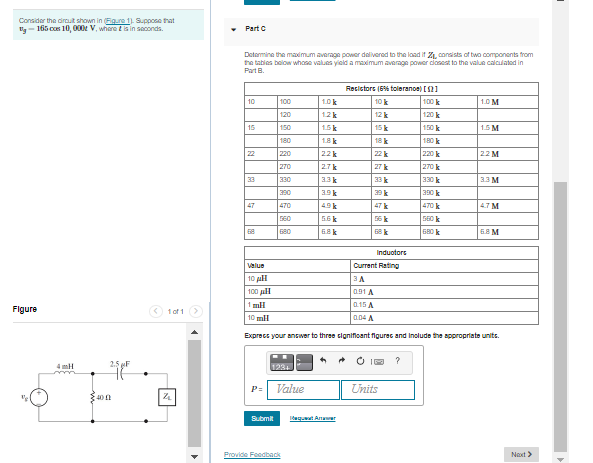Open the symbols palette icon
Viewport: 593px width, 463px height.
point(304,362)
